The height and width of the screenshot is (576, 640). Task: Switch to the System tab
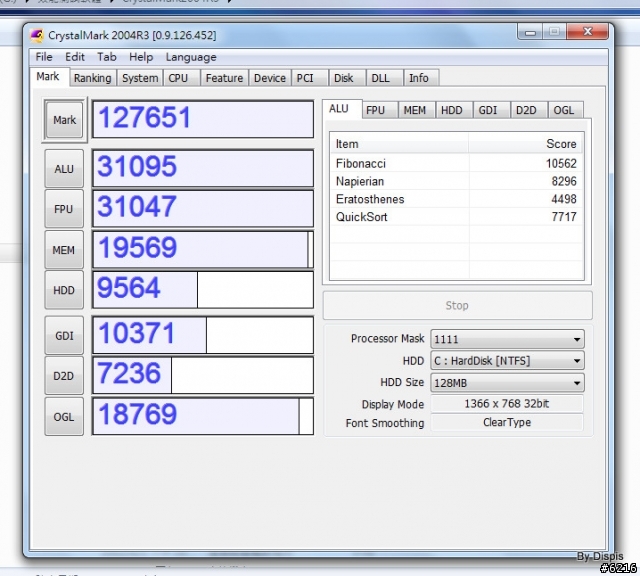140,78
